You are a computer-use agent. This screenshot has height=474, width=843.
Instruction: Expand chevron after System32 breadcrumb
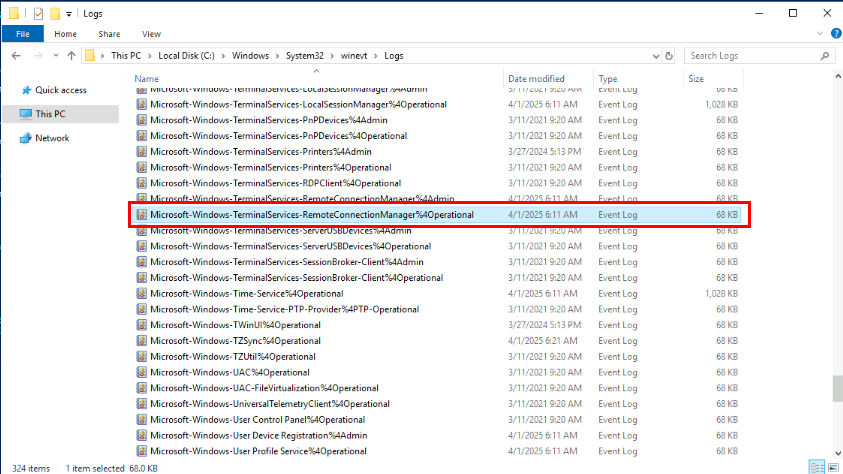[x=332, y=56]
